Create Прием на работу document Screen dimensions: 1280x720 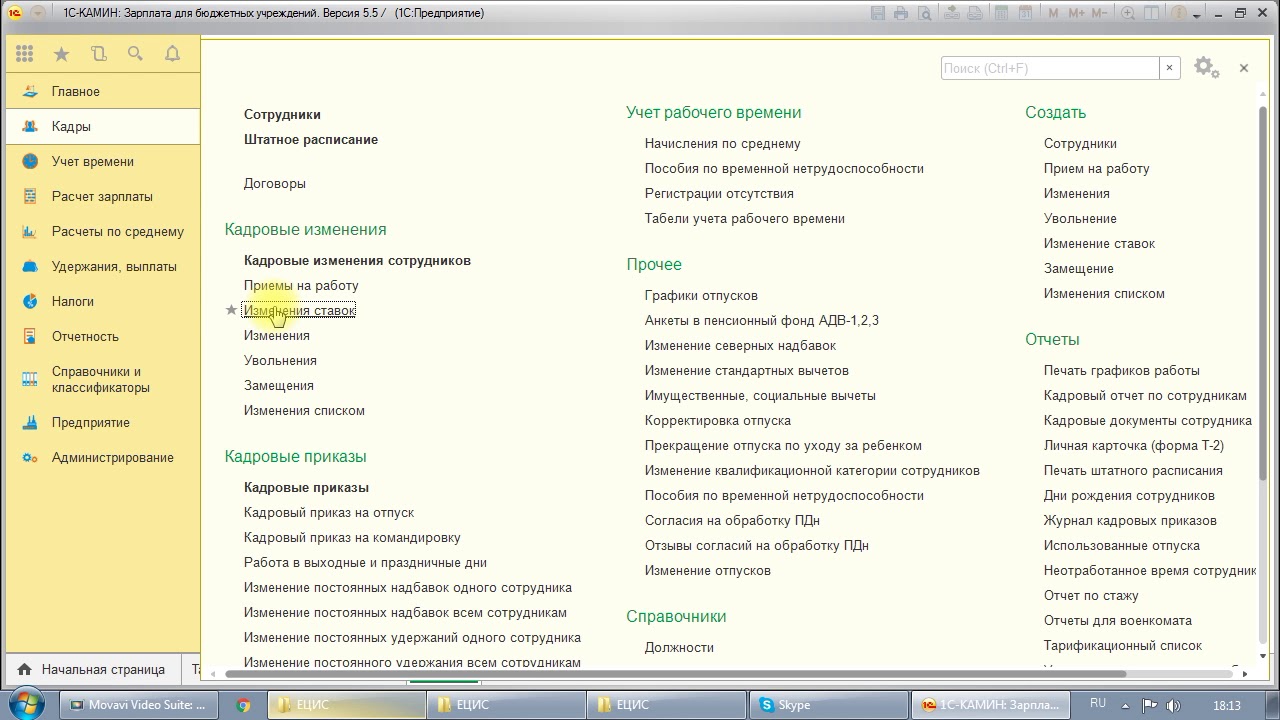(1096, 168)
